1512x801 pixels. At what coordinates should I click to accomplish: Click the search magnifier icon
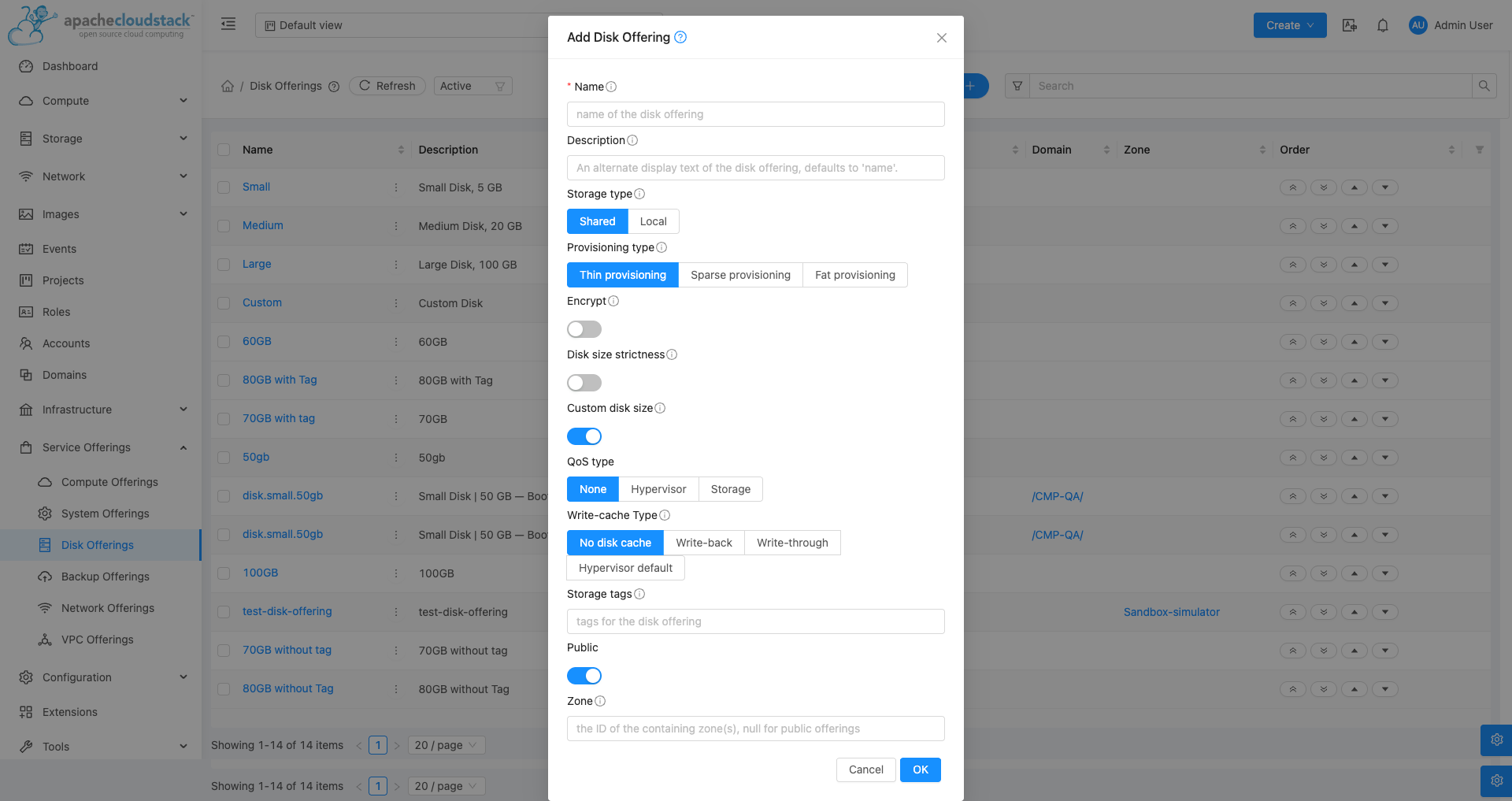pyautogui.click(x=1484, y=86)
